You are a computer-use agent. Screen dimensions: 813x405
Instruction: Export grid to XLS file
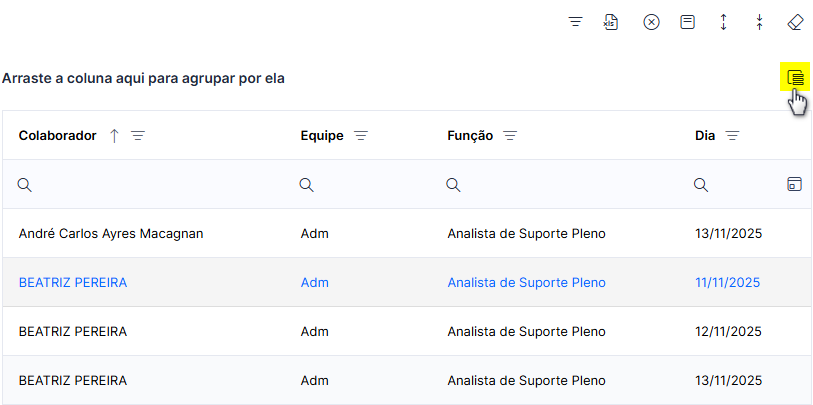point(611,22)
